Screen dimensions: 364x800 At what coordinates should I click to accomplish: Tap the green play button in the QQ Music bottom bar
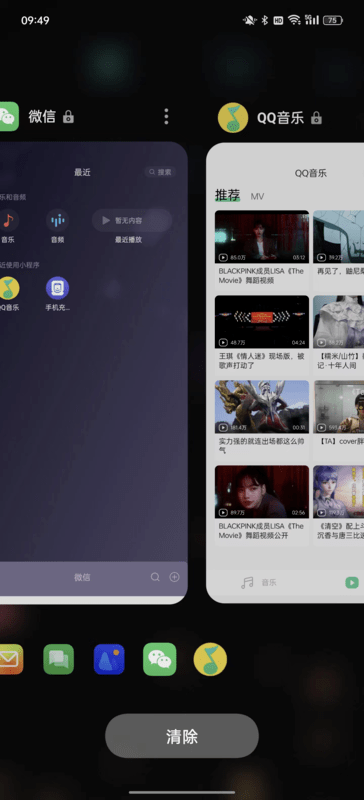[352, 582]
